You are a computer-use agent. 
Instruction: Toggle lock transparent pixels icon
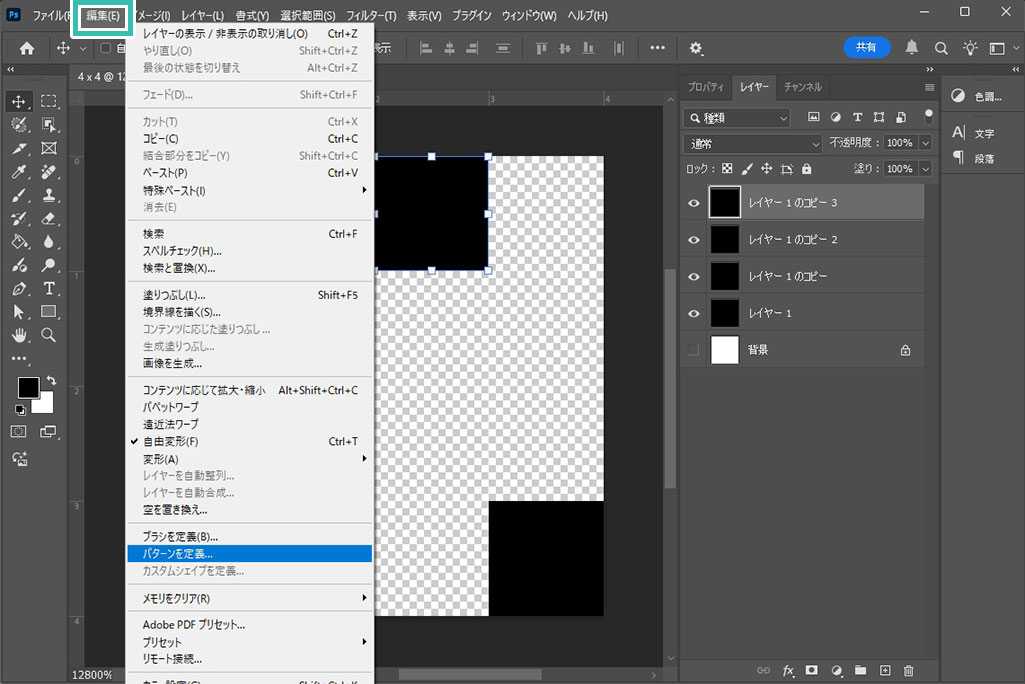[727, 169]
